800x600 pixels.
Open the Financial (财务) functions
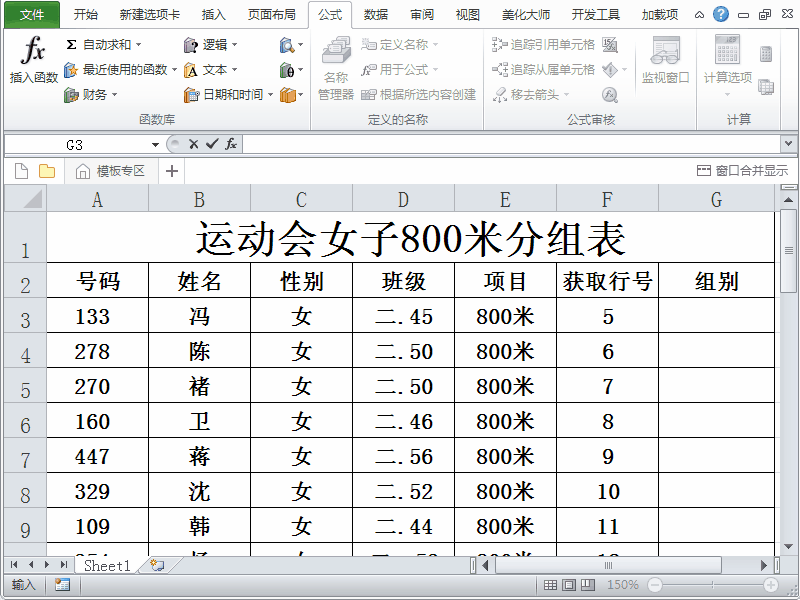coord(86,94)
